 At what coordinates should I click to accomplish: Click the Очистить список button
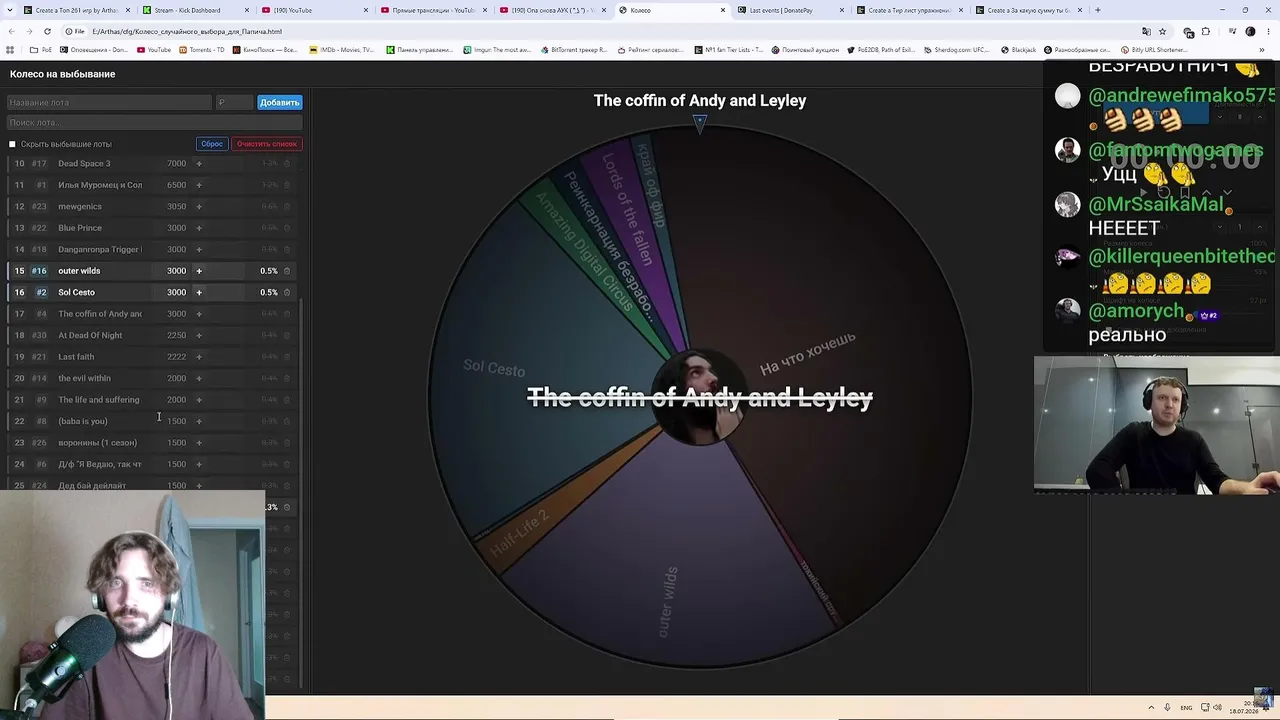click(x=267, y=144)
